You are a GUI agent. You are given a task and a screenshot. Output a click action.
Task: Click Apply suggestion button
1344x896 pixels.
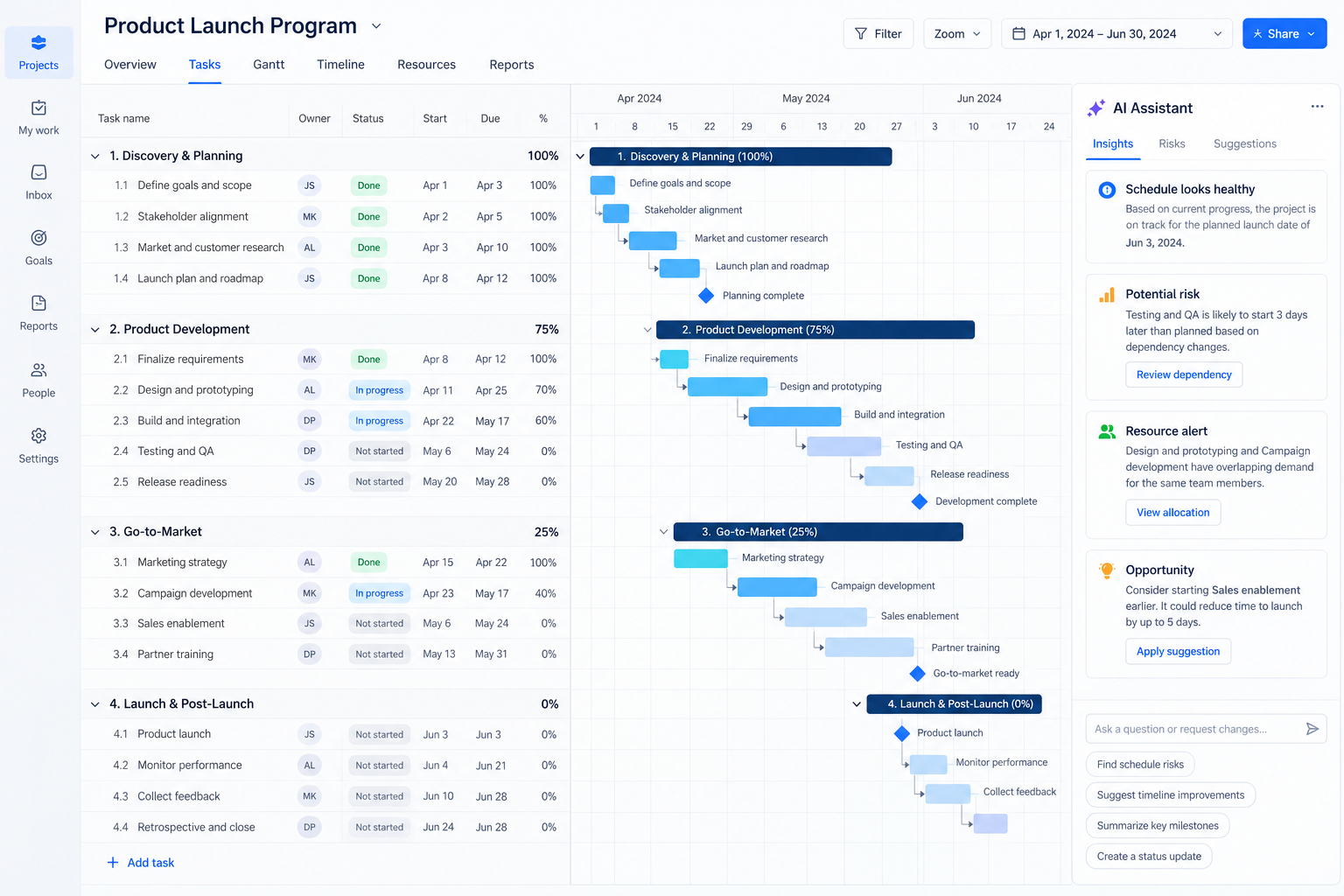(1178, 651)
